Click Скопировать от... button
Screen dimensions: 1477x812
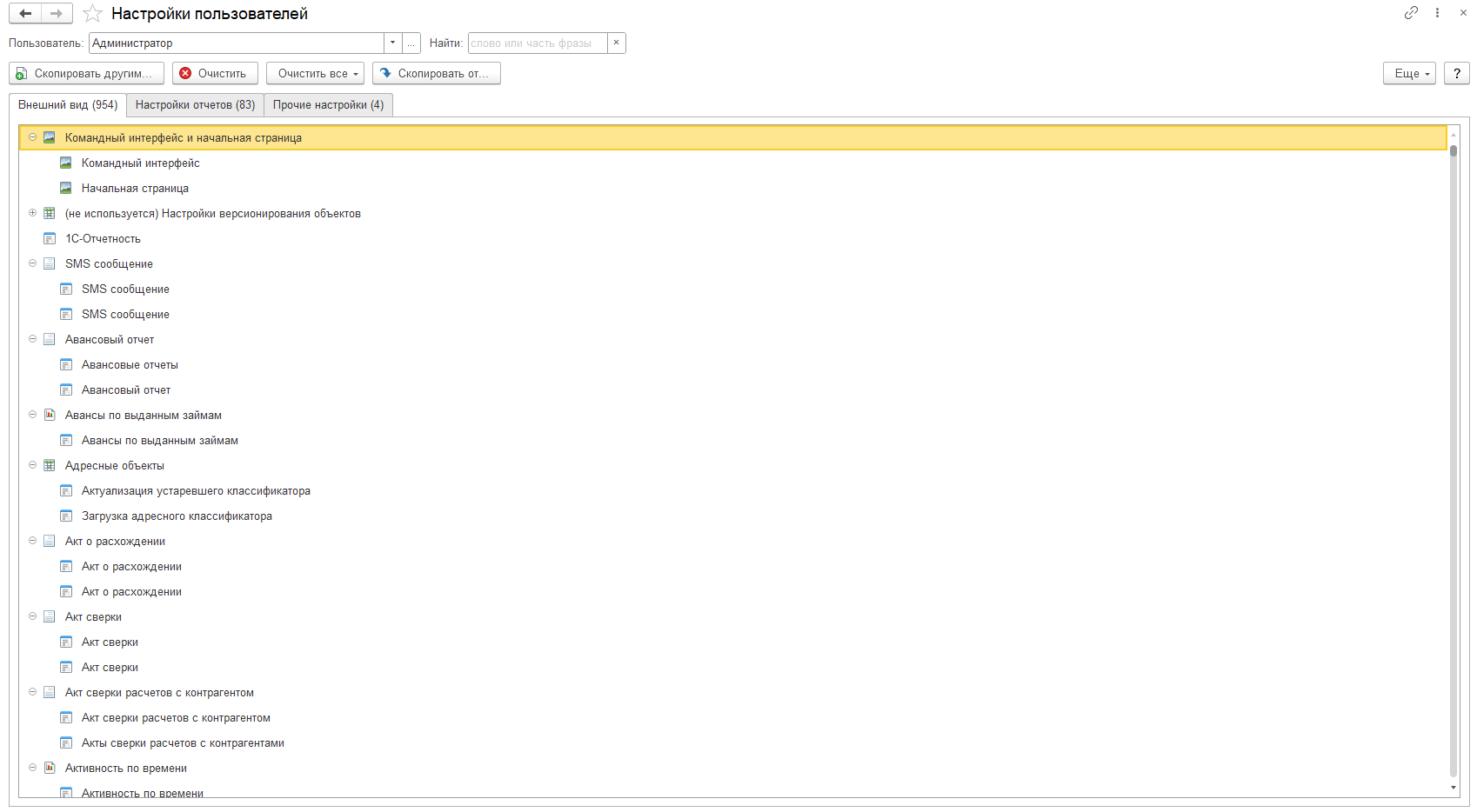click(436, 74)
